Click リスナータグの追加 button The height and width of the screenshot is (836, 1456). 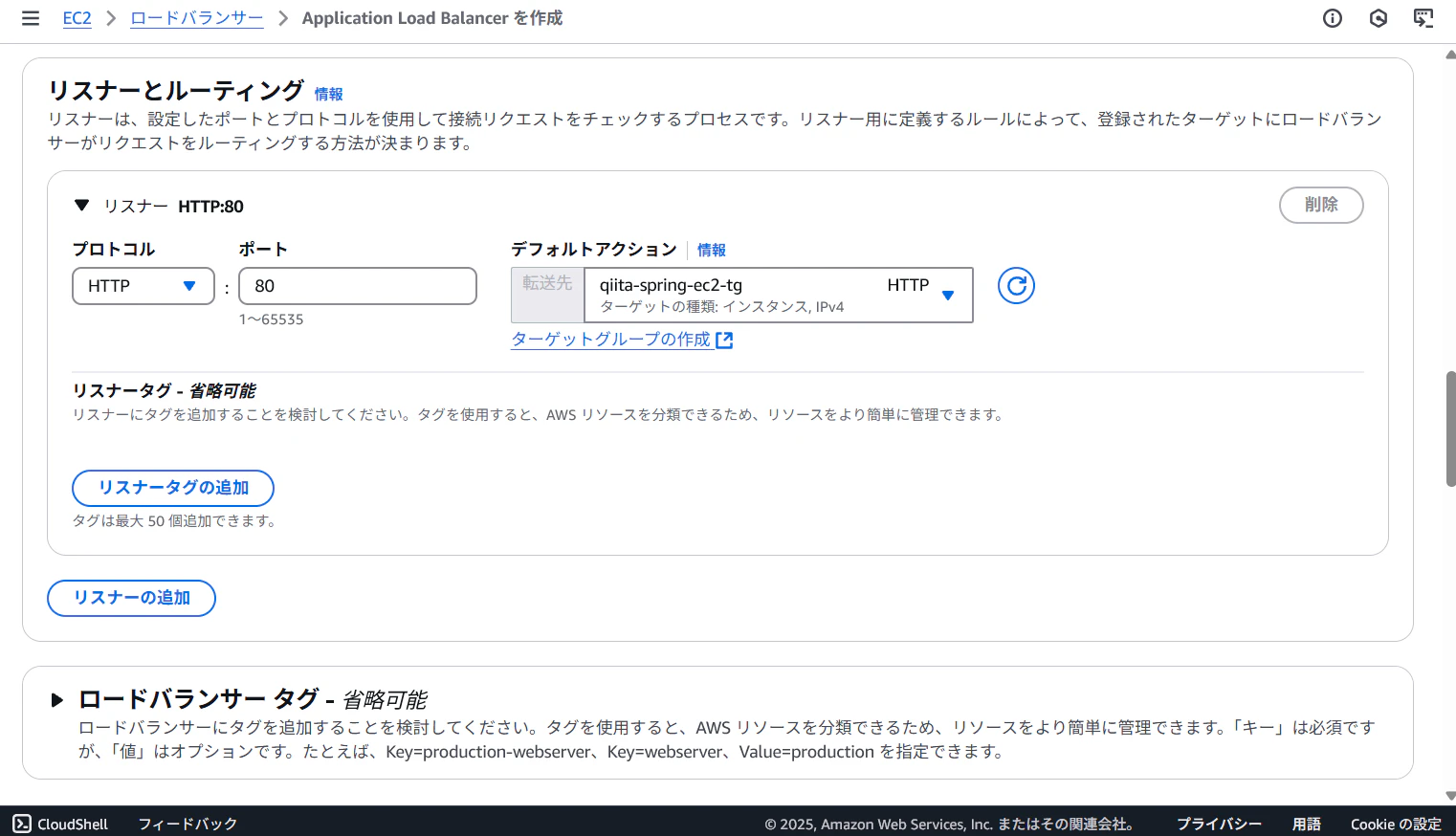[173, 488]
